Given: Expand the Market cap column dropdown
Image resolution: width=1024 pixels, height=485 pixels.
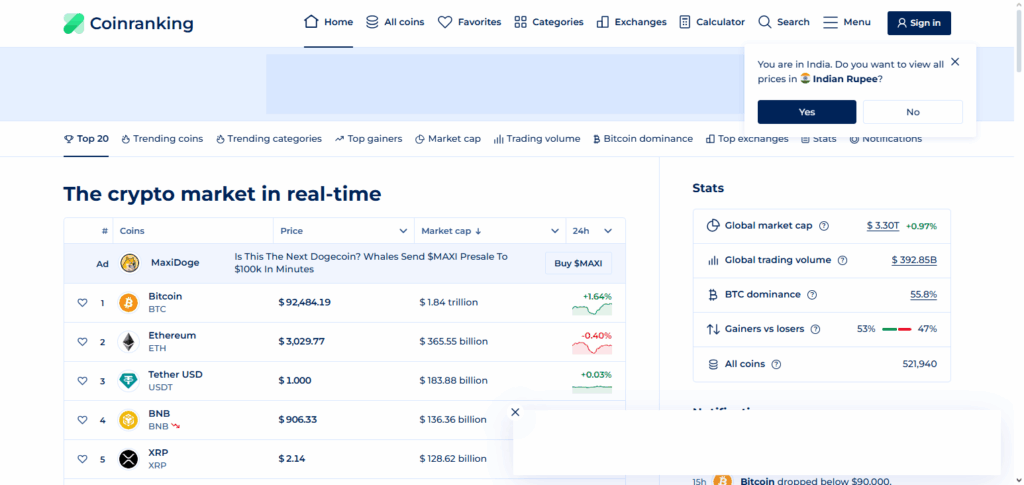Looking at the screenshot, I should pos(554,231).
